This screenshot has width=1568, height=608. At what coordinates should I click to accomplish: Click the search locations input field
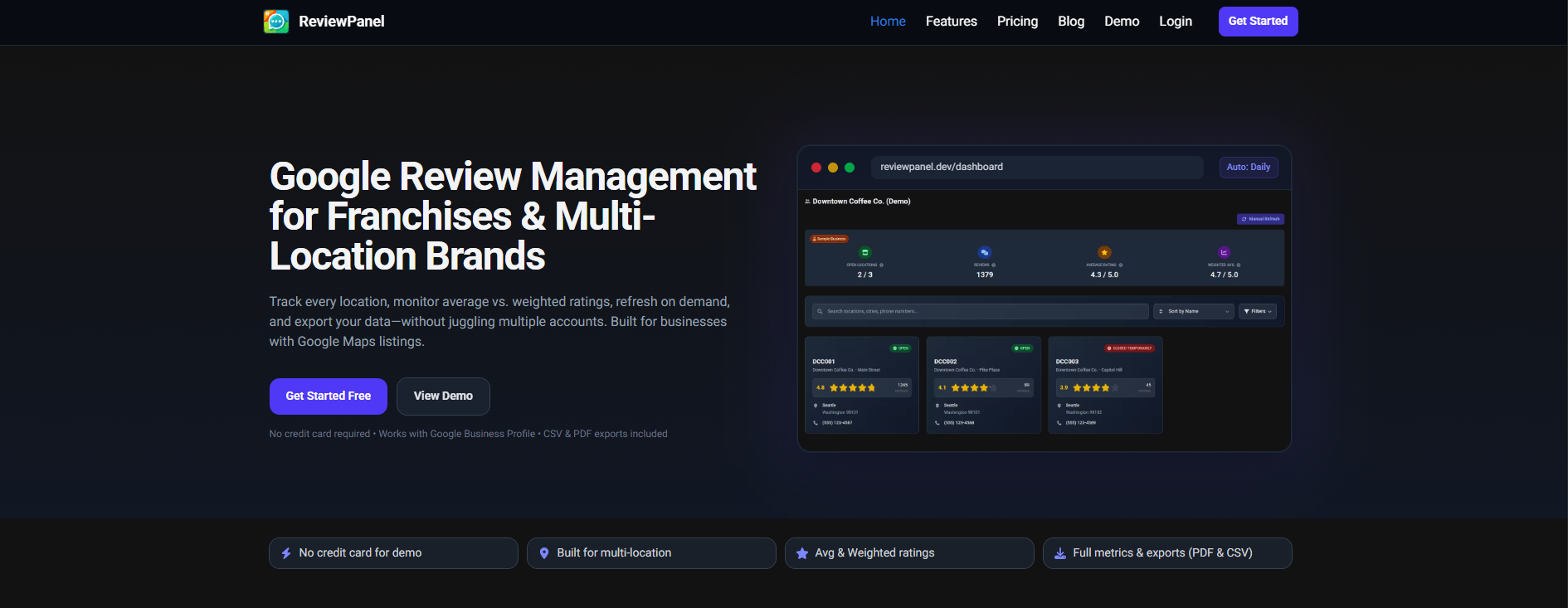coord(981,312)
